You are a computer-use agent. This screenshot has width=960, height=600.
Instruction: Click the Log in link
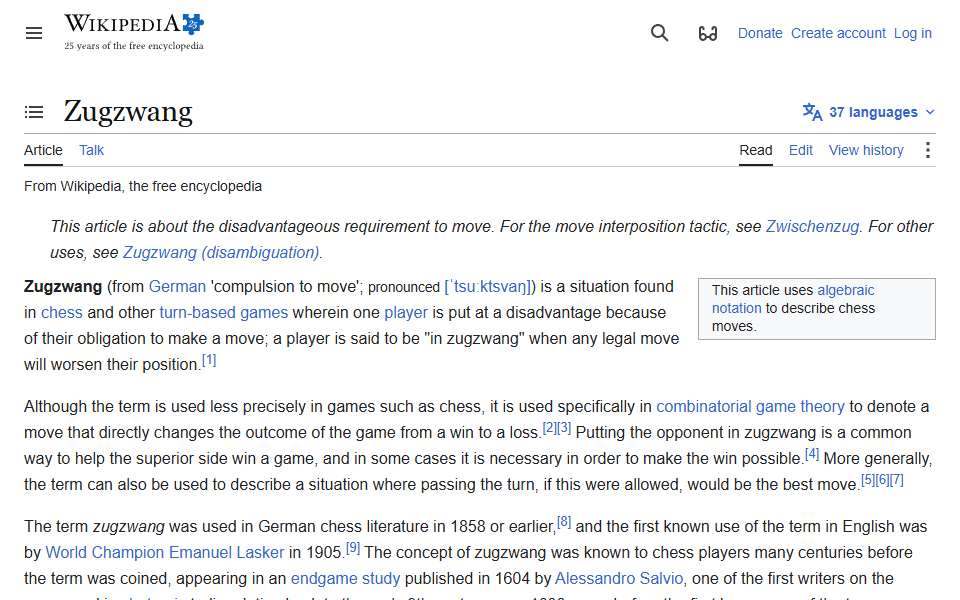912,33
